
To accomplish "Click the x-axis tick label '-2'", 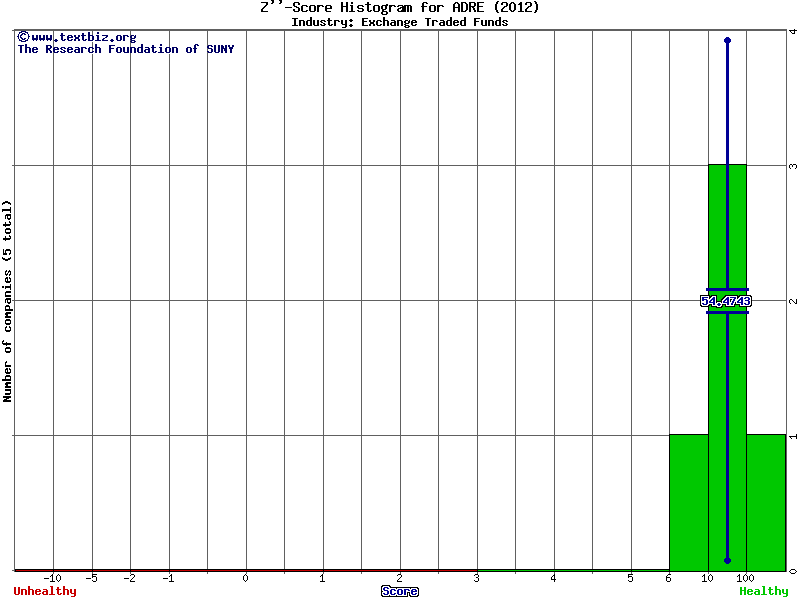I will (130, 578).
